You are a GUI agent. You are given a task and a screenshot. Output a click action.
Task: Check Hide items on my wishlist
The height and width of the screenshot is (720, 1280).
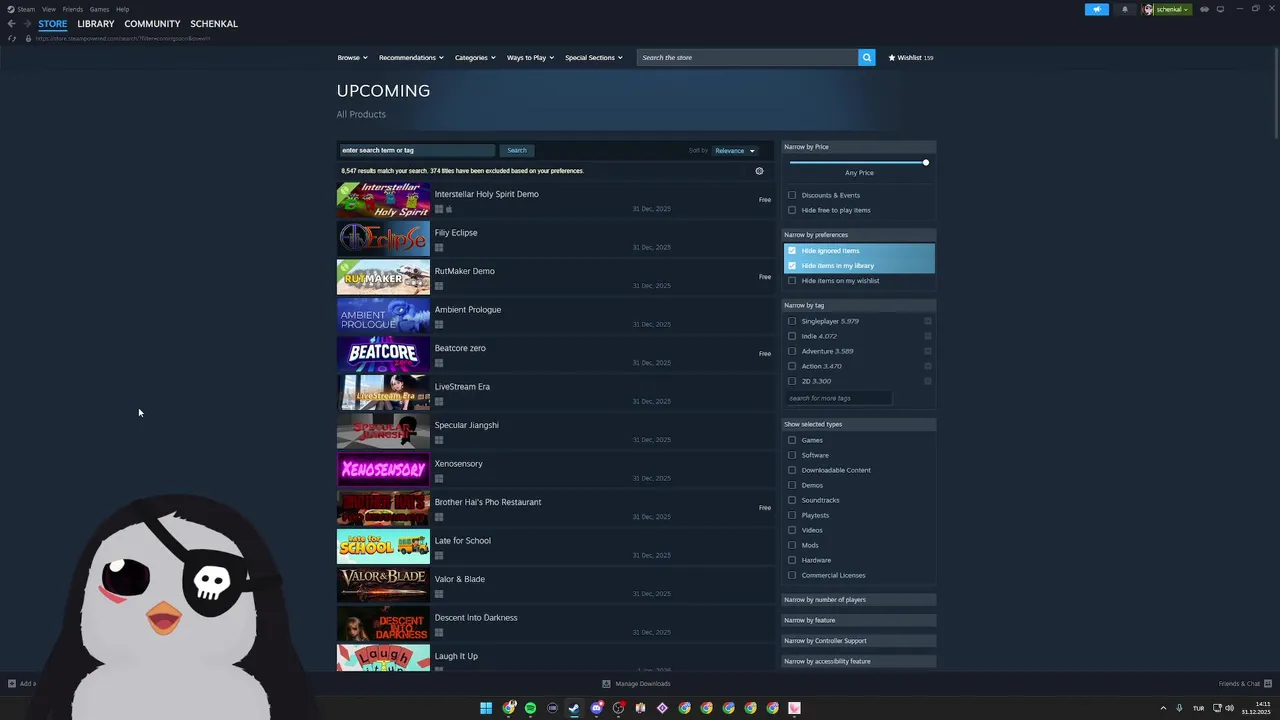(x=792, y=281)
